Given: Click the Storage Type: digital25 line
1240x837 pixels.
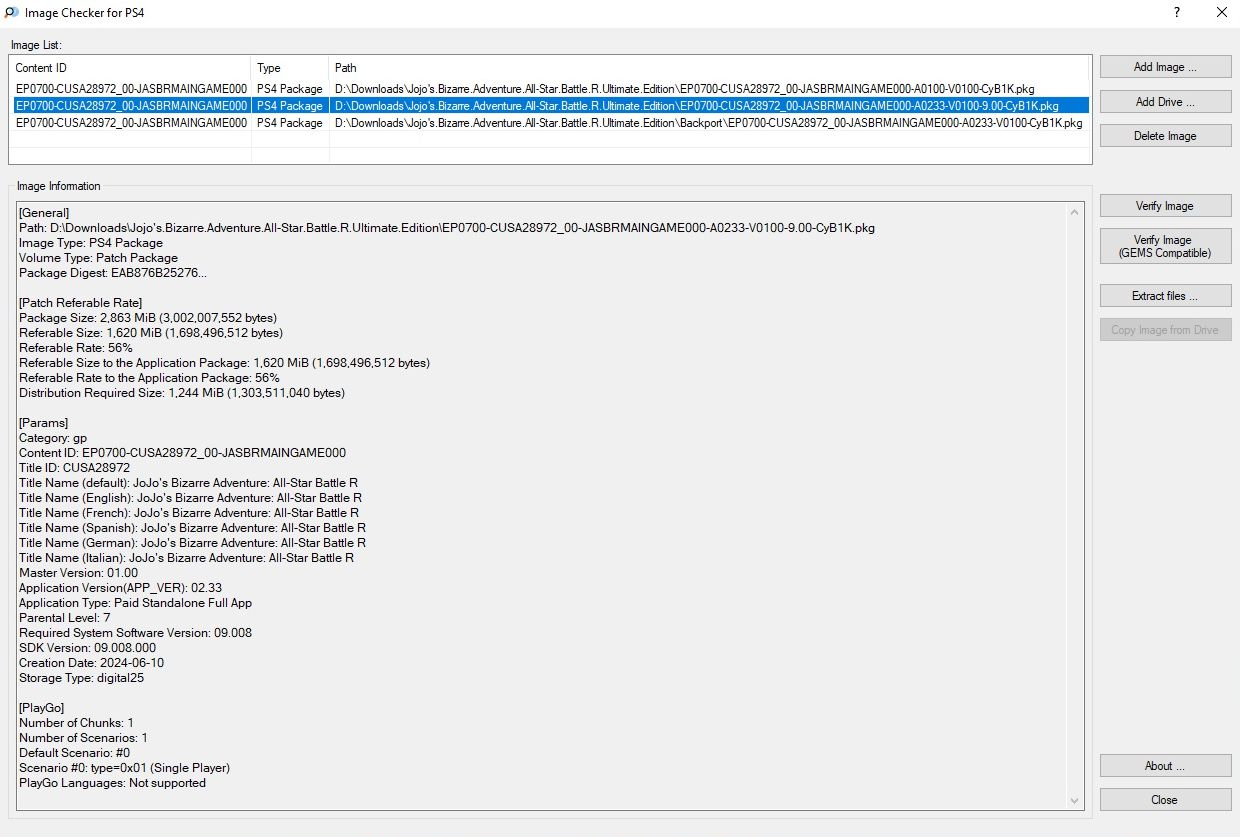Looking at the screenshot, I should (83, 678).
